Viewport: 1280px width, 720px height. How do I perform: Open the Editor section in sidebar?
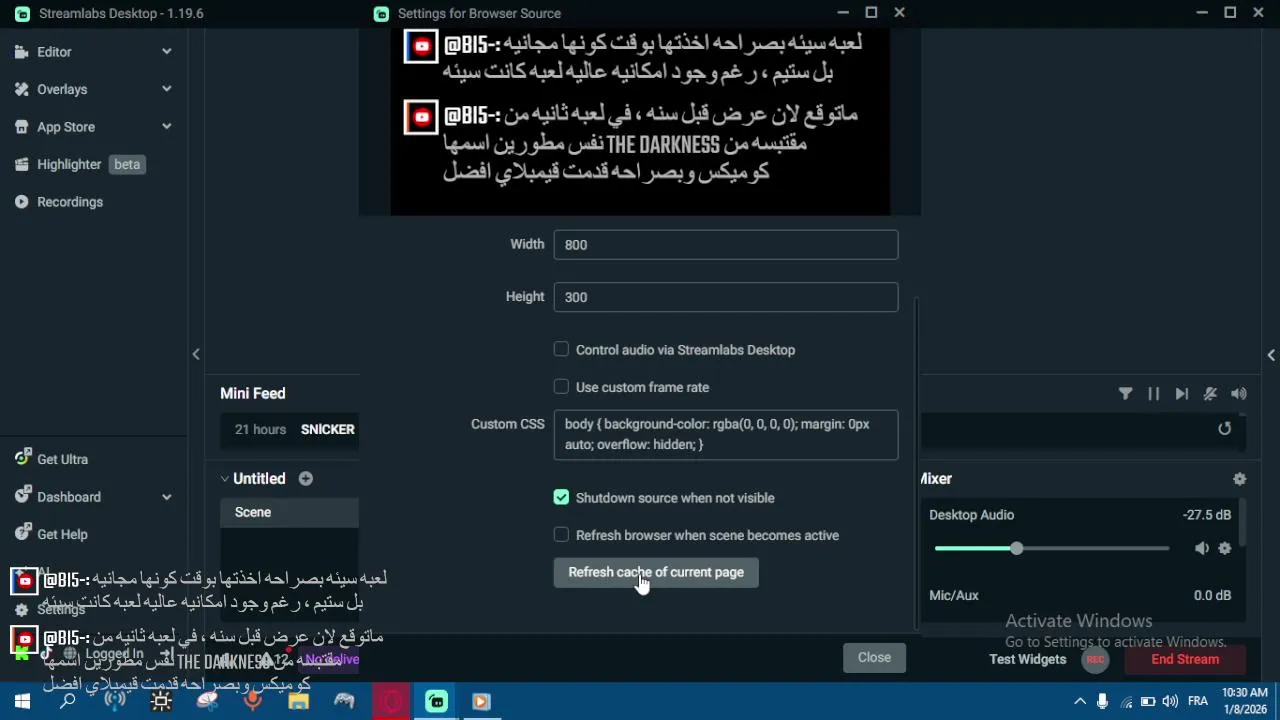[54, 52]
